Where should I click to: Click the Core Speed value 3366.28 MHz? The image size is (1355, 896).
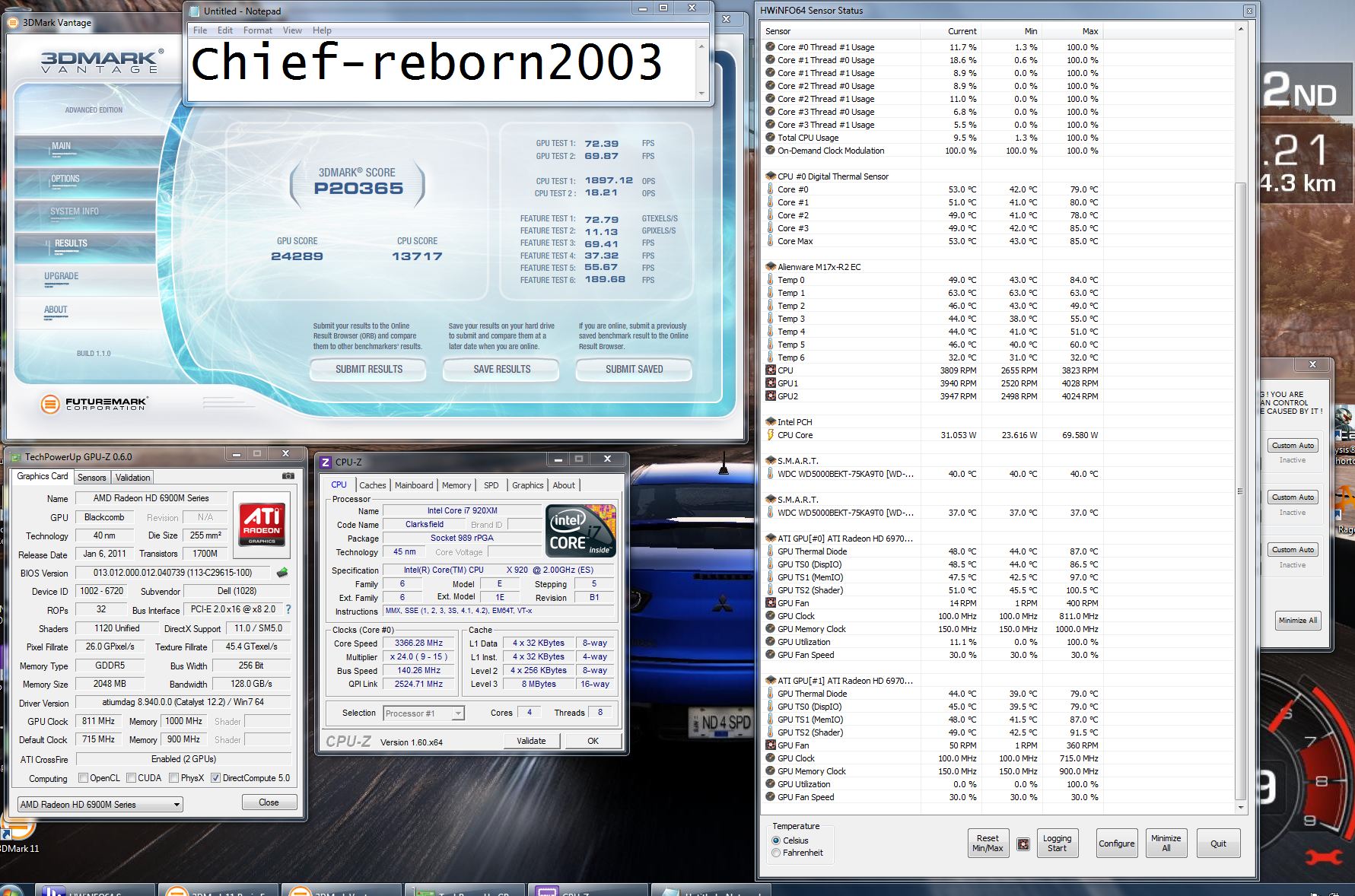pyautogui.click(x=418, y=643)
